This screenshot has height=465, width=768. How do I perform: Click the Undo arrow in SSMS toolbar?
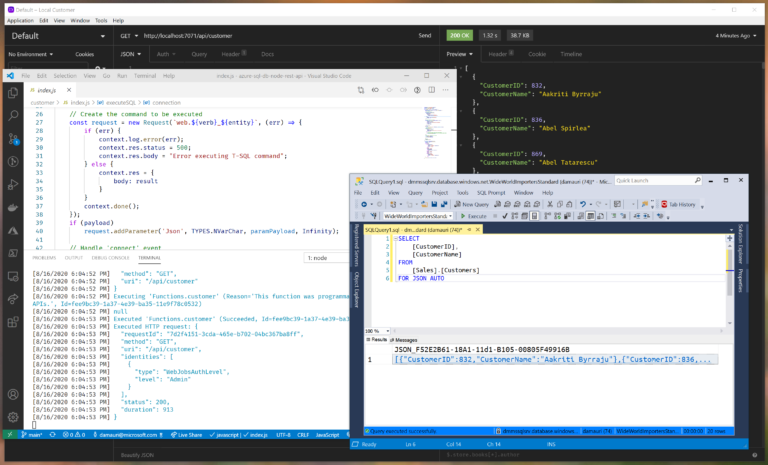coord(582,204)
